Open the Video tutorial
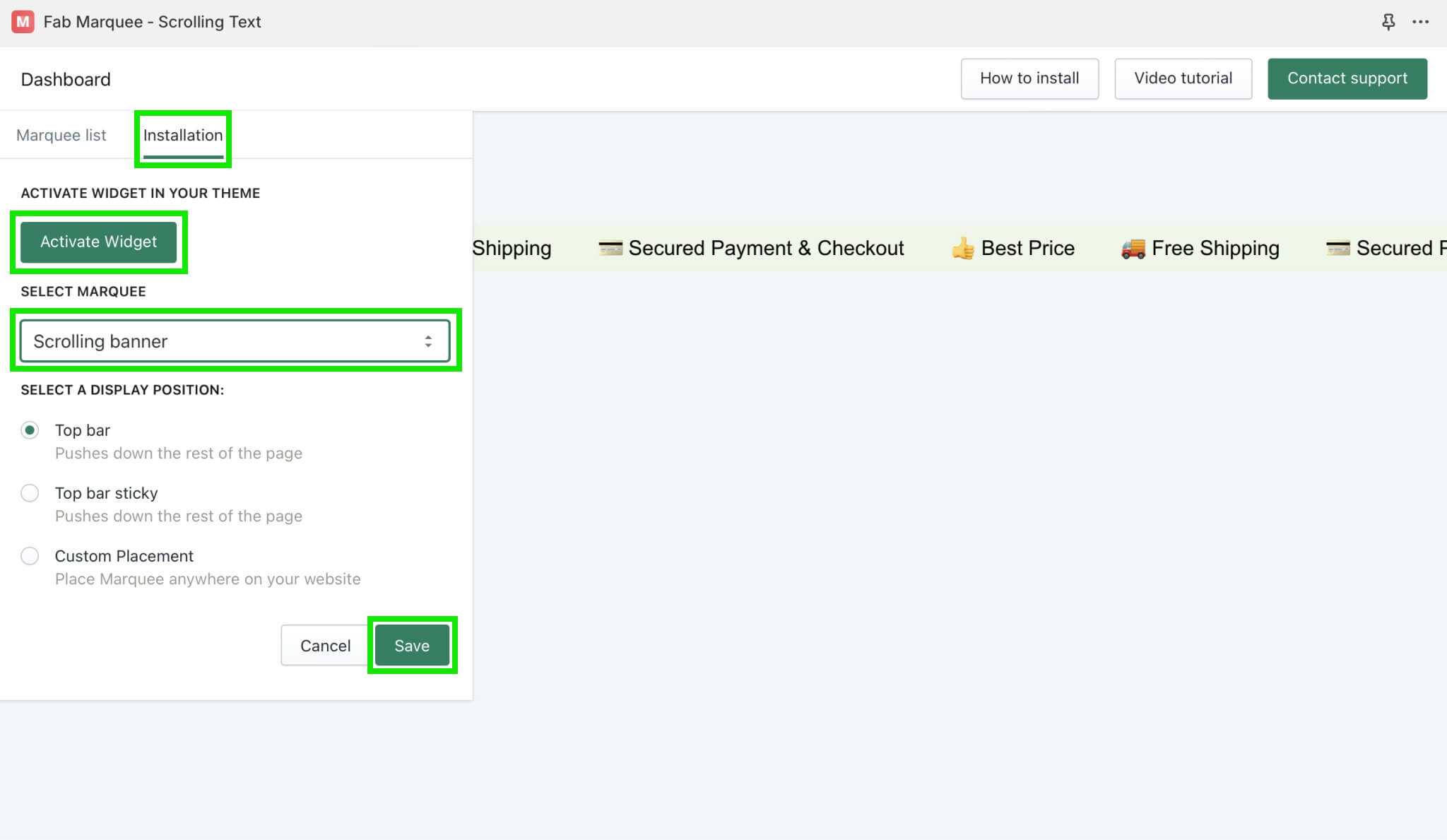1447x840 pixels. click(x=1183, y=78)
